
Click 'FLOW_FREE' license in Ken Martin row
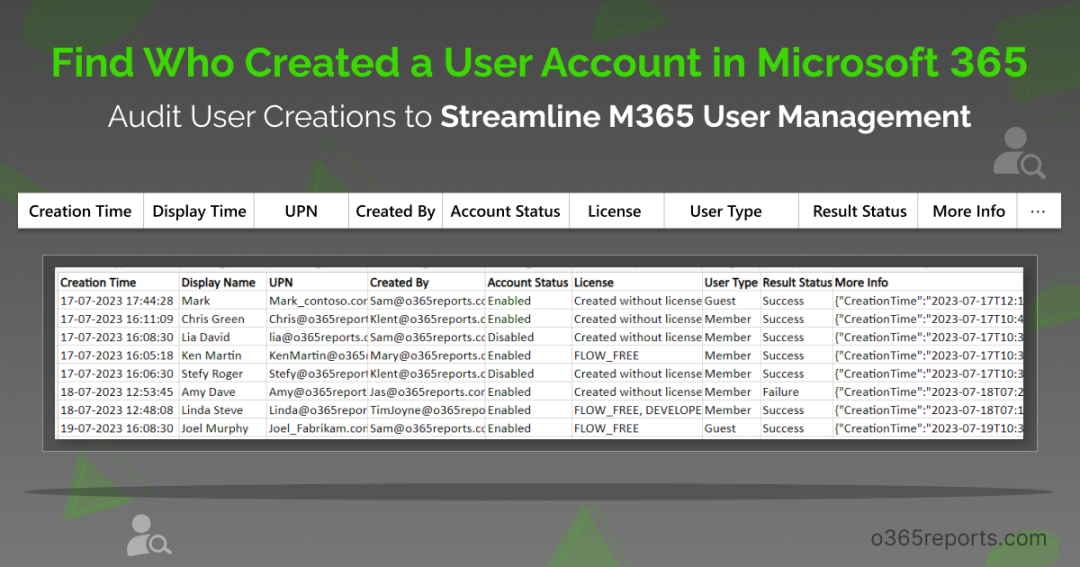(606, 355)
